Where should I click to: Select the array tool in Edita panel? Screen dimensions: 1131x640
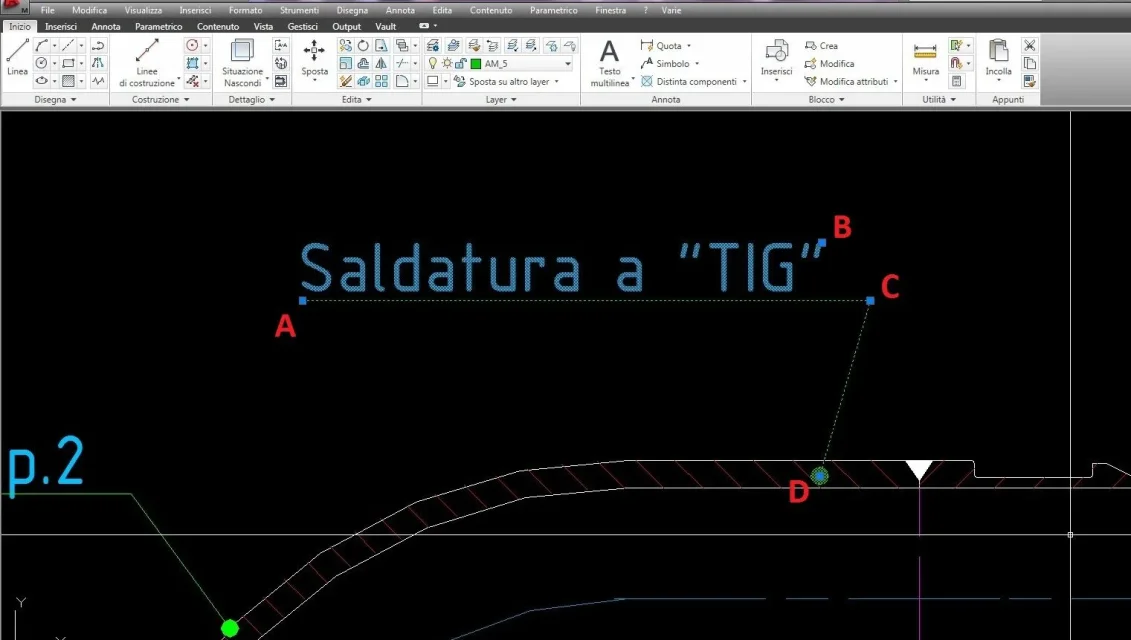[x=381, y=81]
